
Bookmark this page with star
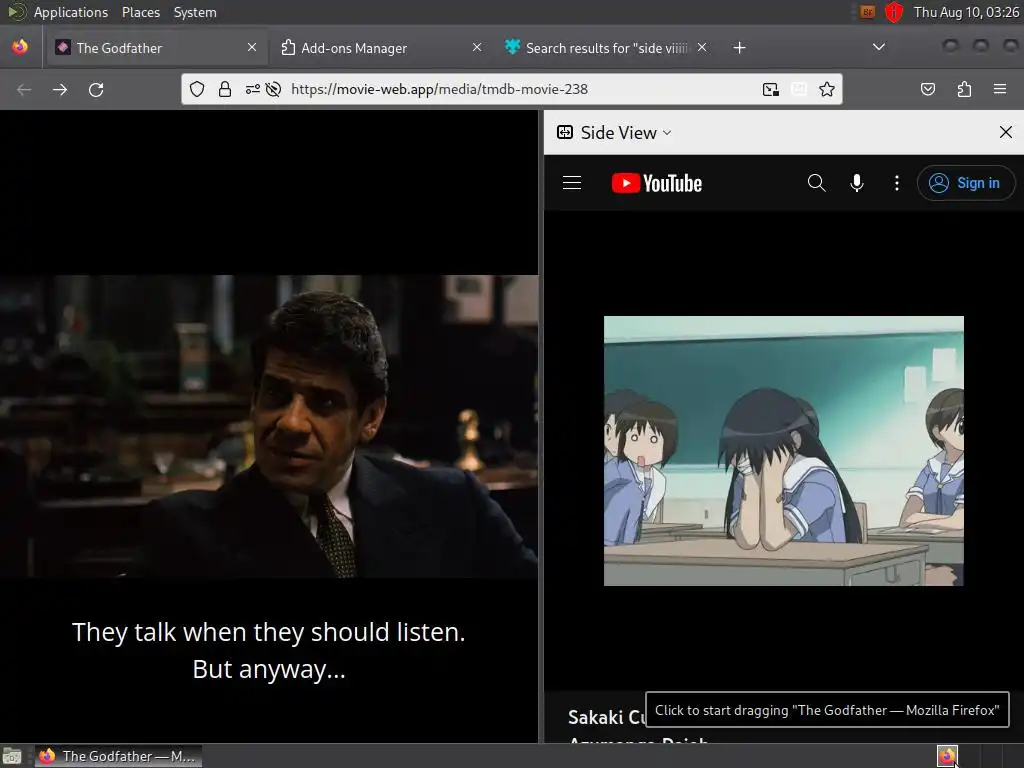827,89
